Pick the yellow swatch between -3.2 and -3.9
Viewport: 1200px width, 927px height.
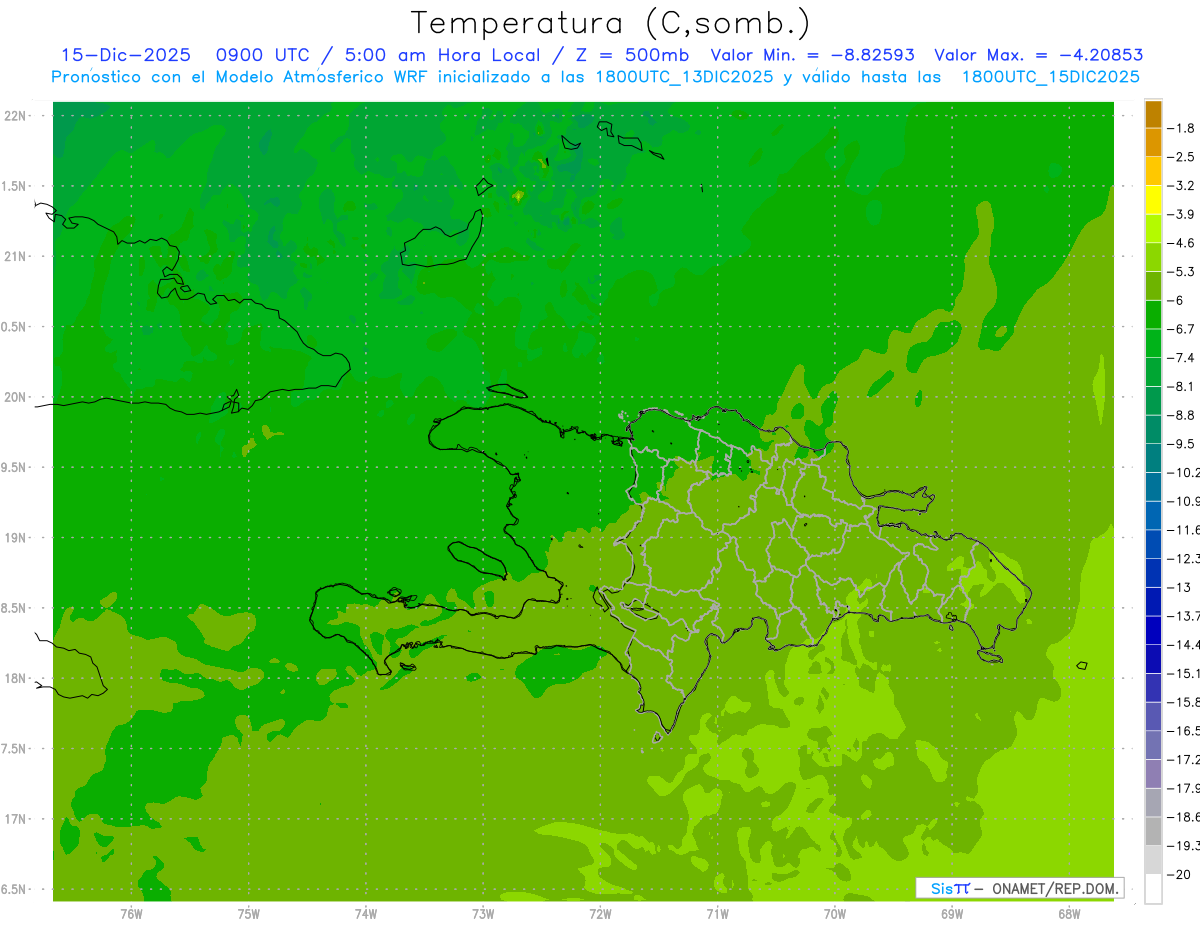pyautogui.click(x=1153, y=200)
